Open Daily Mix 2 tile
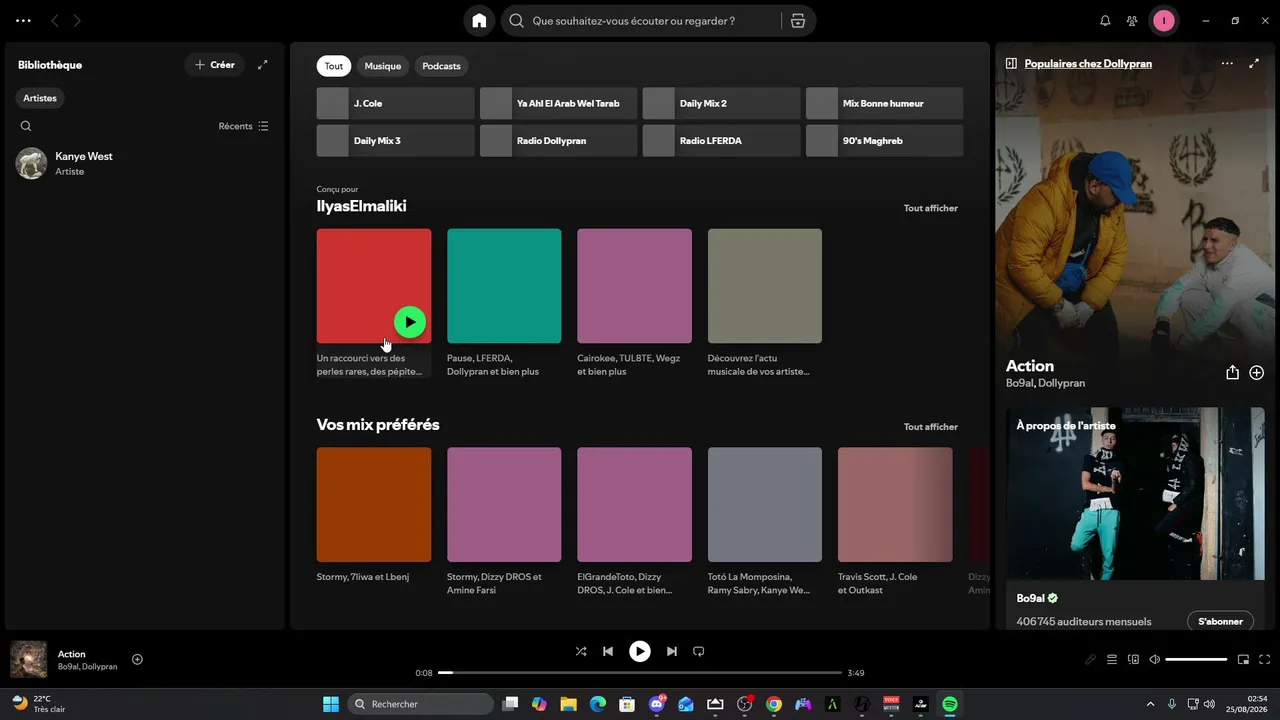This screenshot has height=720, width=1280. coord(721,103)
